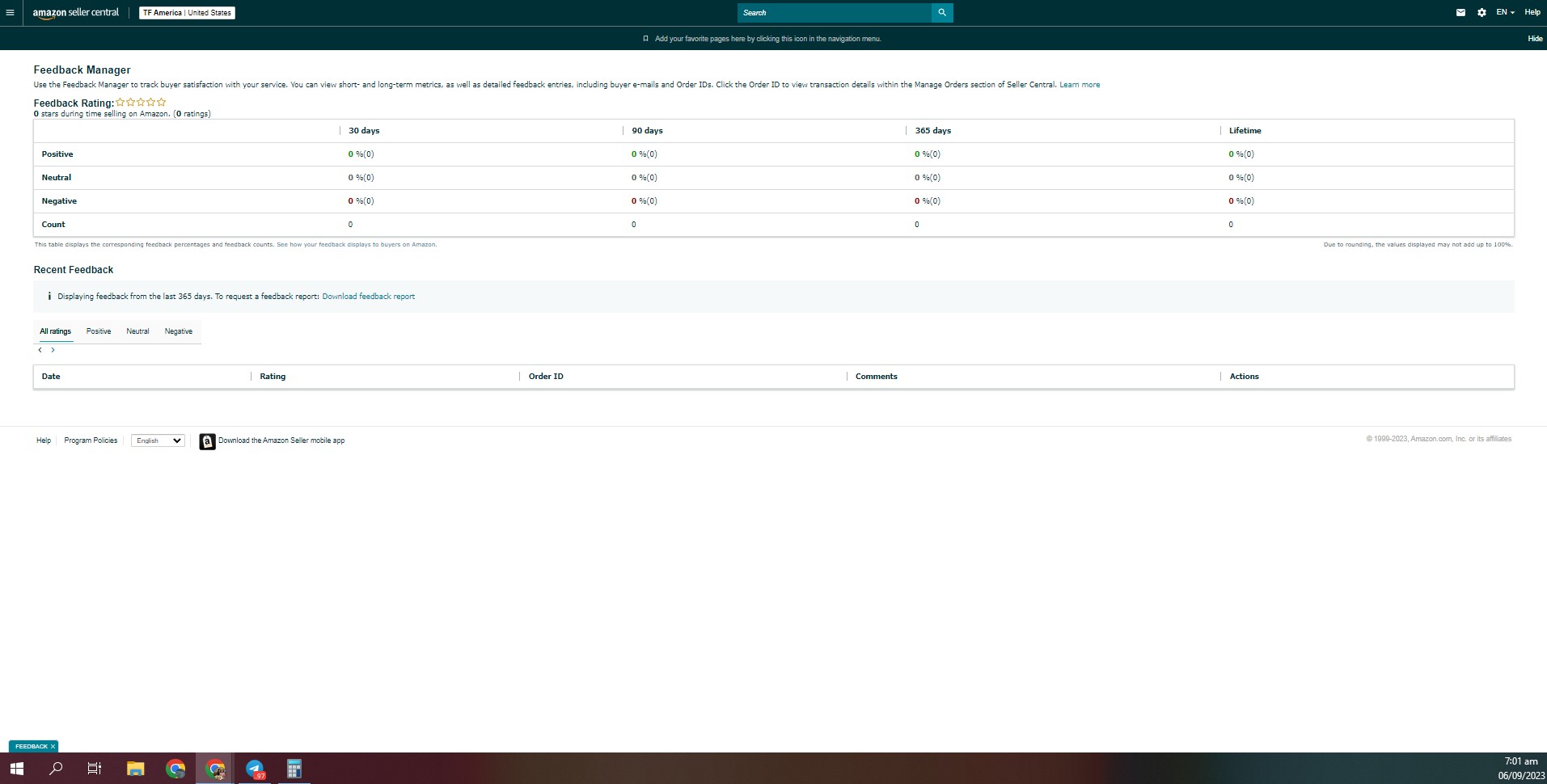The height and width of the screenshot is (784, 1547).
Task: Switch to the Positive tab
Action: [99, 331]
